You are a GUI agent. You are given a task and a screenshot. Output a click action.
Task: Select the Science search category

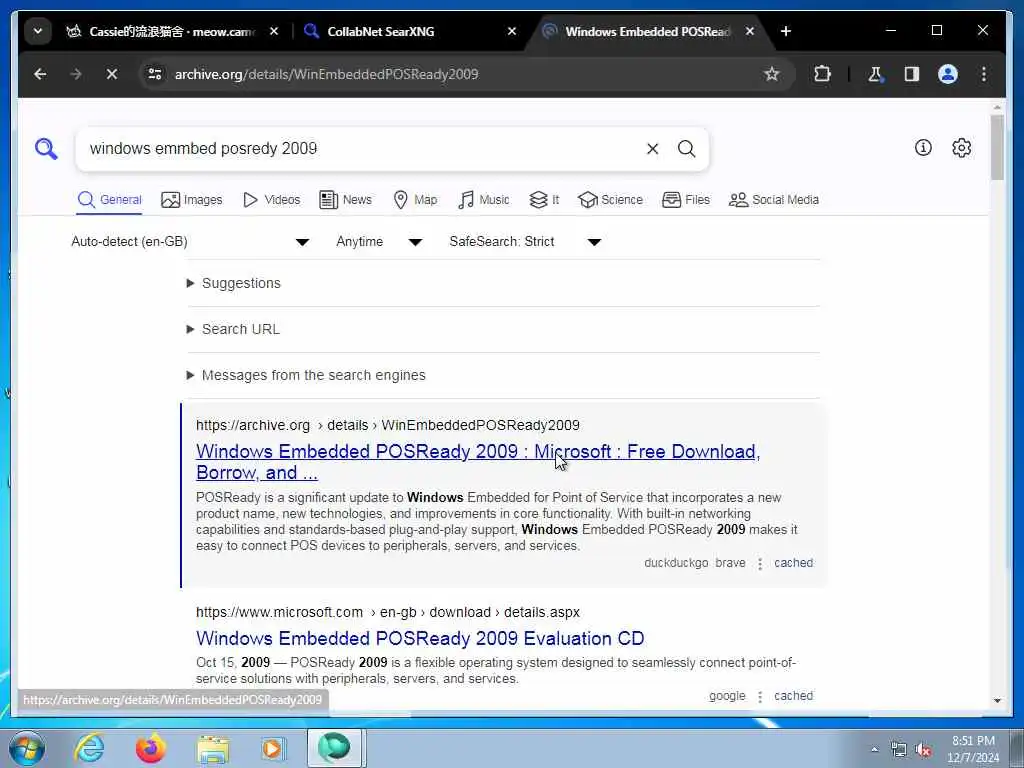click(611, 200)
